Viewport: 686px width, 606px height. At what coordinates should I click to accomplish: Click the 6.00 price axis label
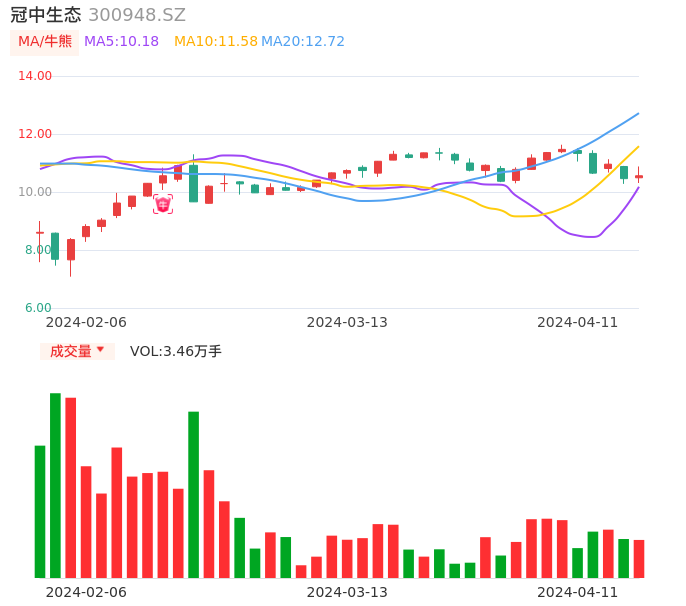pos(38,308)
